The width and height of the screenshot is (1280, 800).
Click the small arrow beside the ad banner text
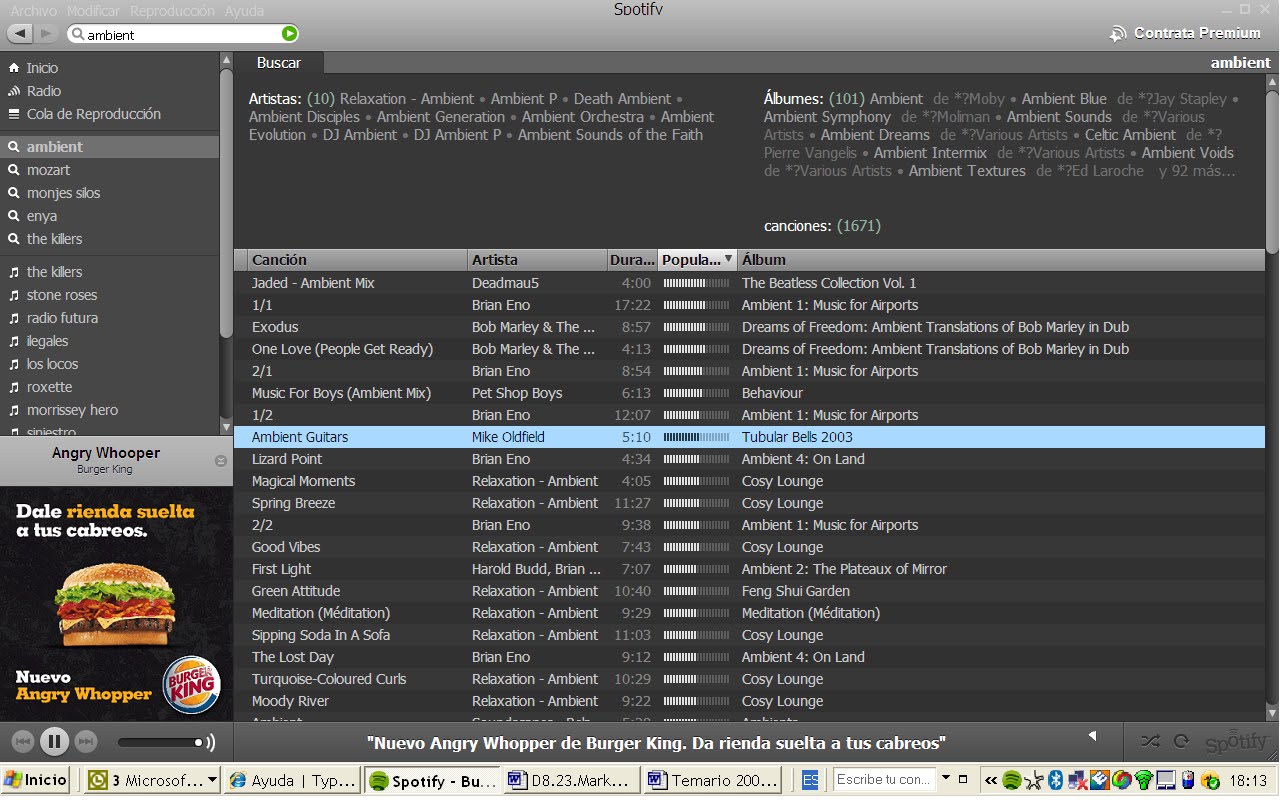pos(1092,736)
